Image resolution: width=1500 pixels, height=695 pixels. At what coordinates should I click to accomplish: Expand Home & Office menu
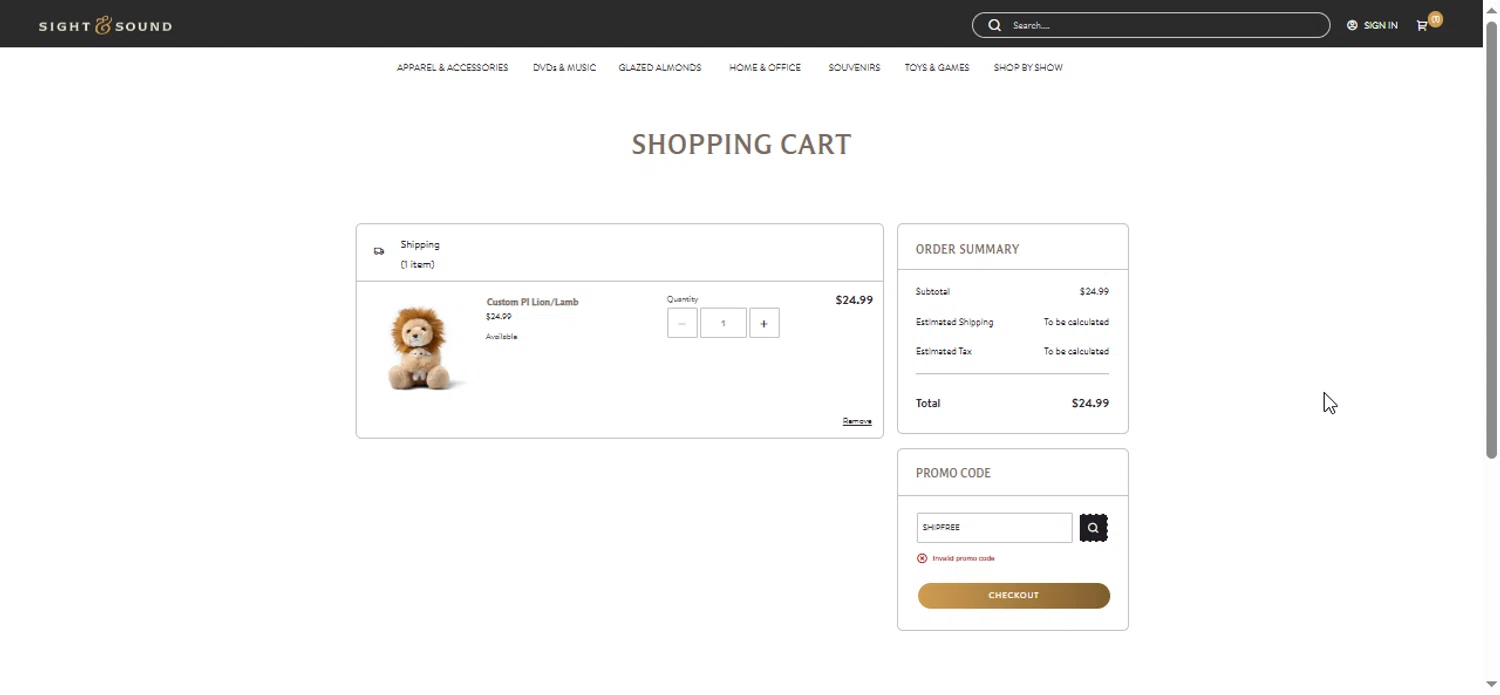coord(765,68)
